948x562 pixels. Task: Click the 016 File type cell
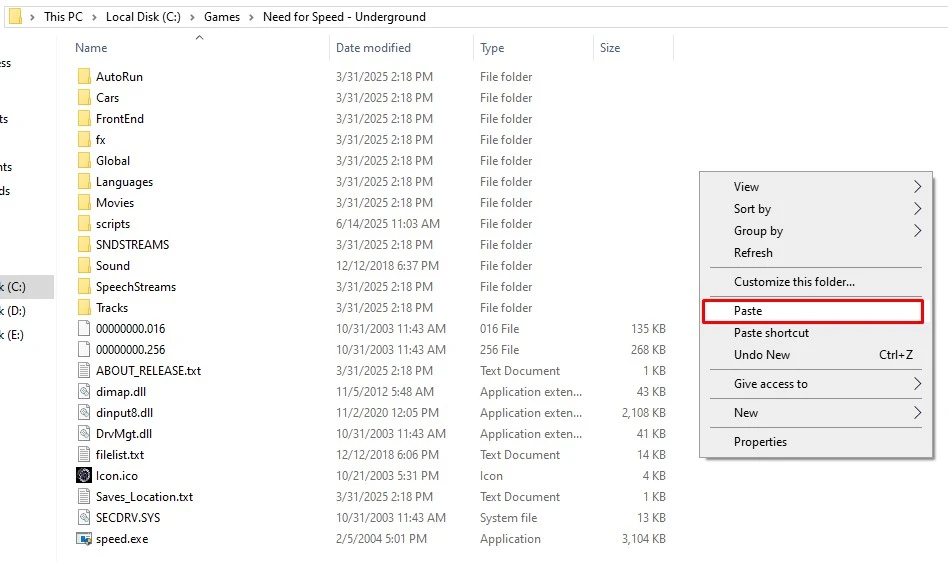click(x=499, y=329)
